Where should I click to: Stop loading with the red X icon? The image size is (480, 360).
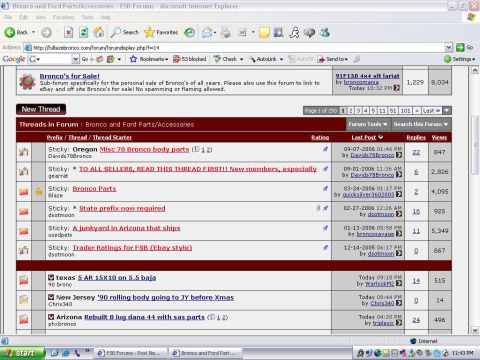68,32
